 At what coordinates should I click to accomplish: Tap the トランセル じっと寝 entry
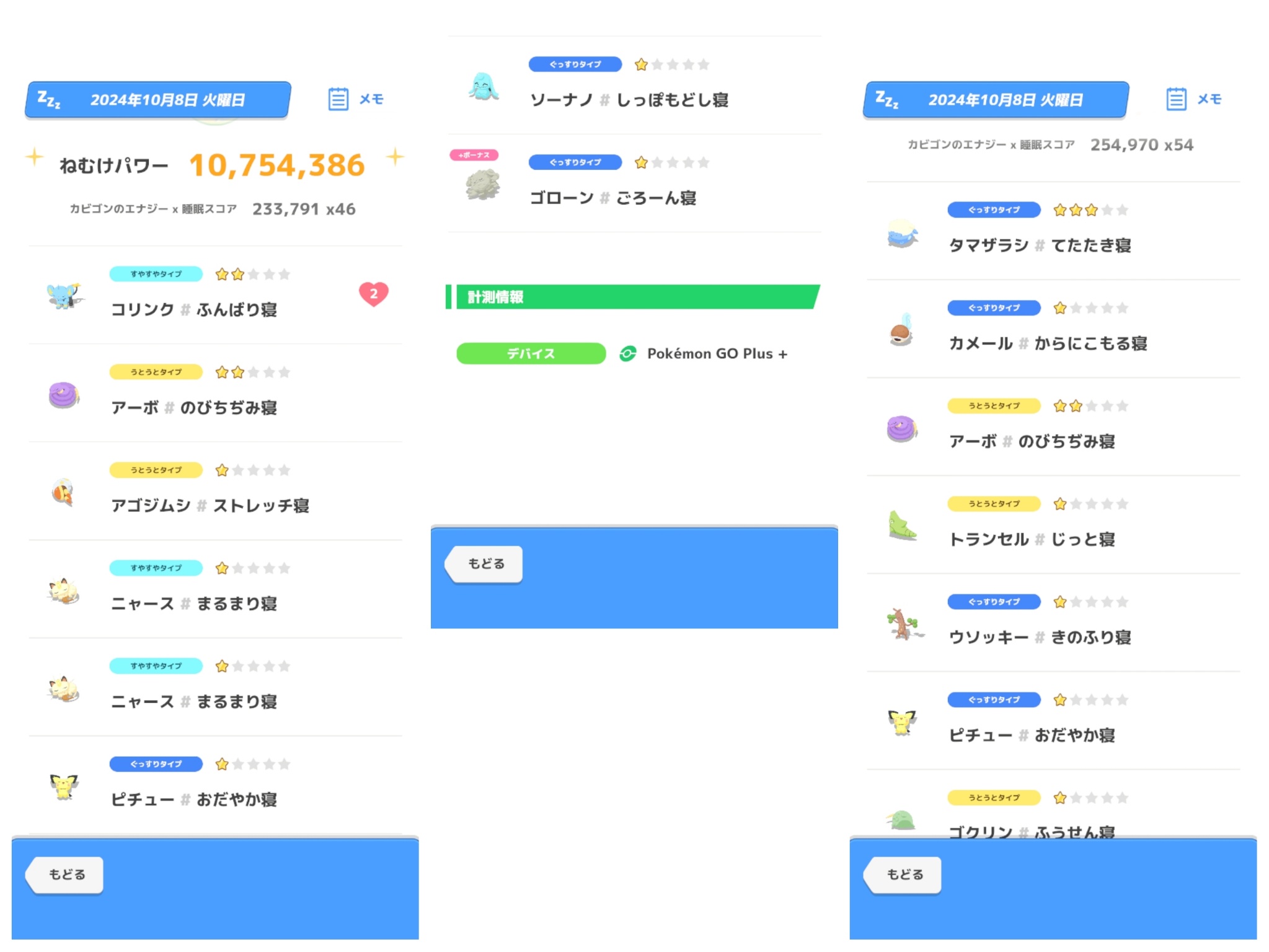point(1032,539)
